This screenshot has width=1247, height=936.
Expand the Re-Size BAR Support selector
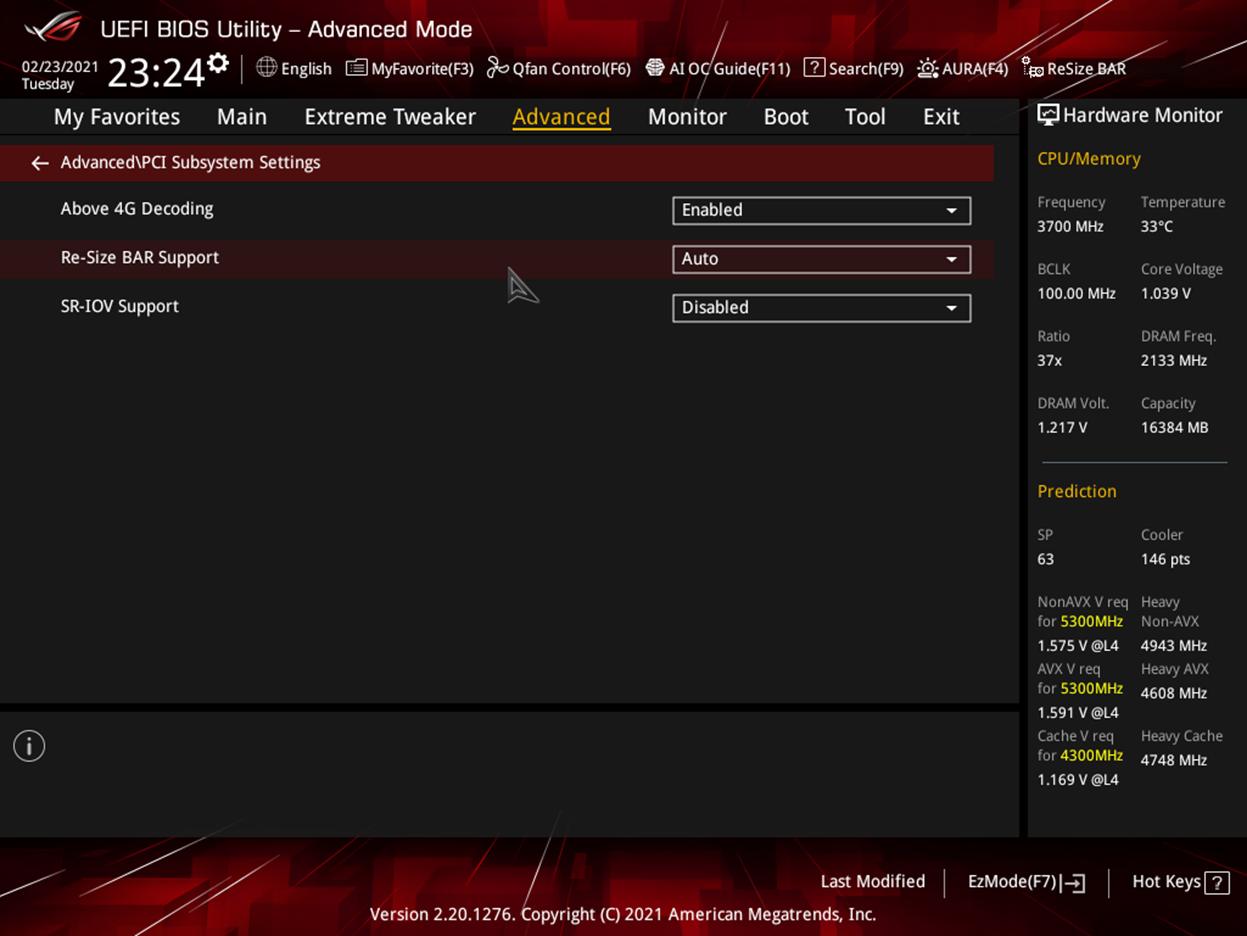820,258
